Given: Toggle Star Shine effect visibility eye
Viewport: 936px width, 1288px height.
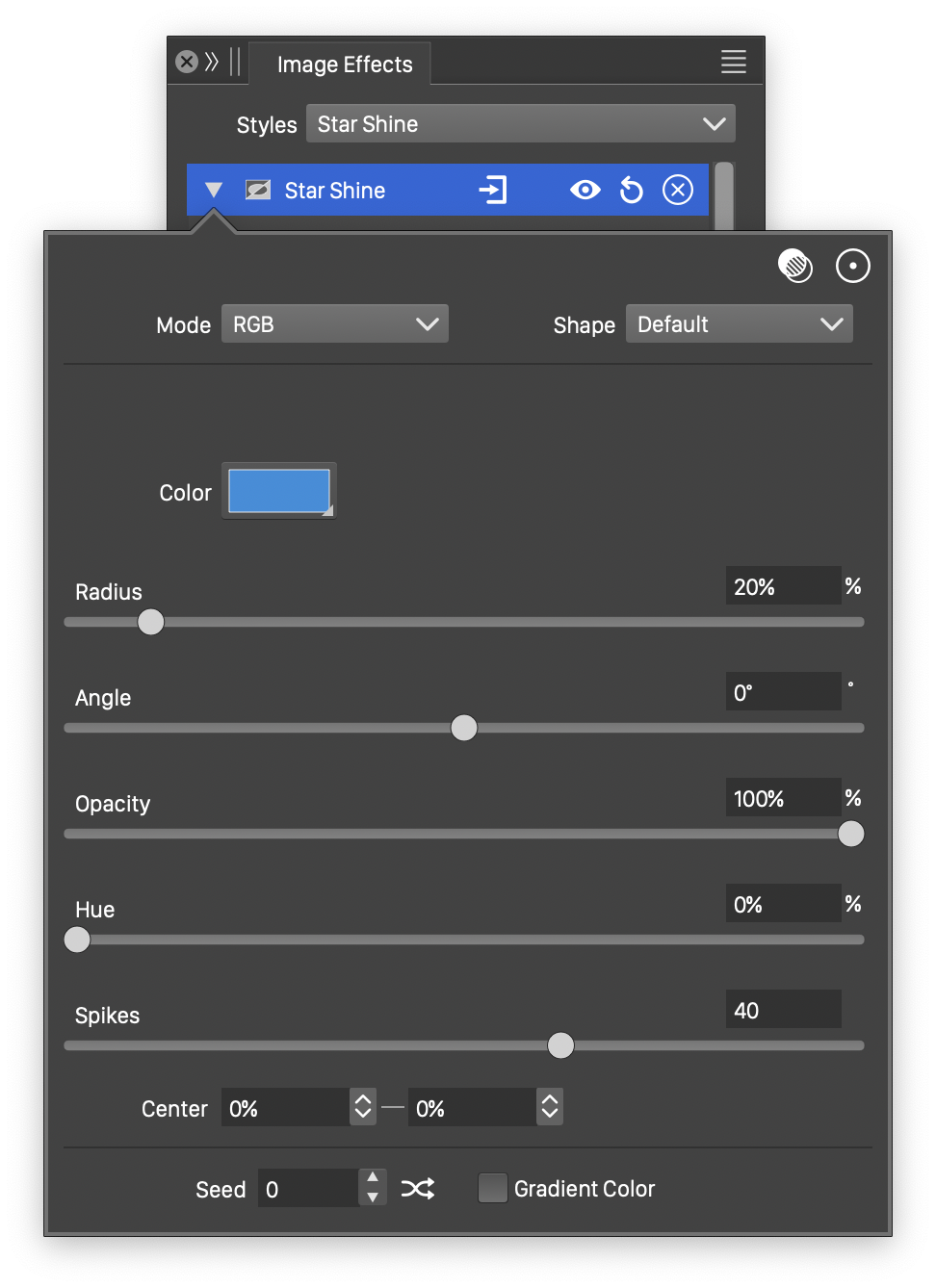Looking at the screenshot, I should coord(585,191).
